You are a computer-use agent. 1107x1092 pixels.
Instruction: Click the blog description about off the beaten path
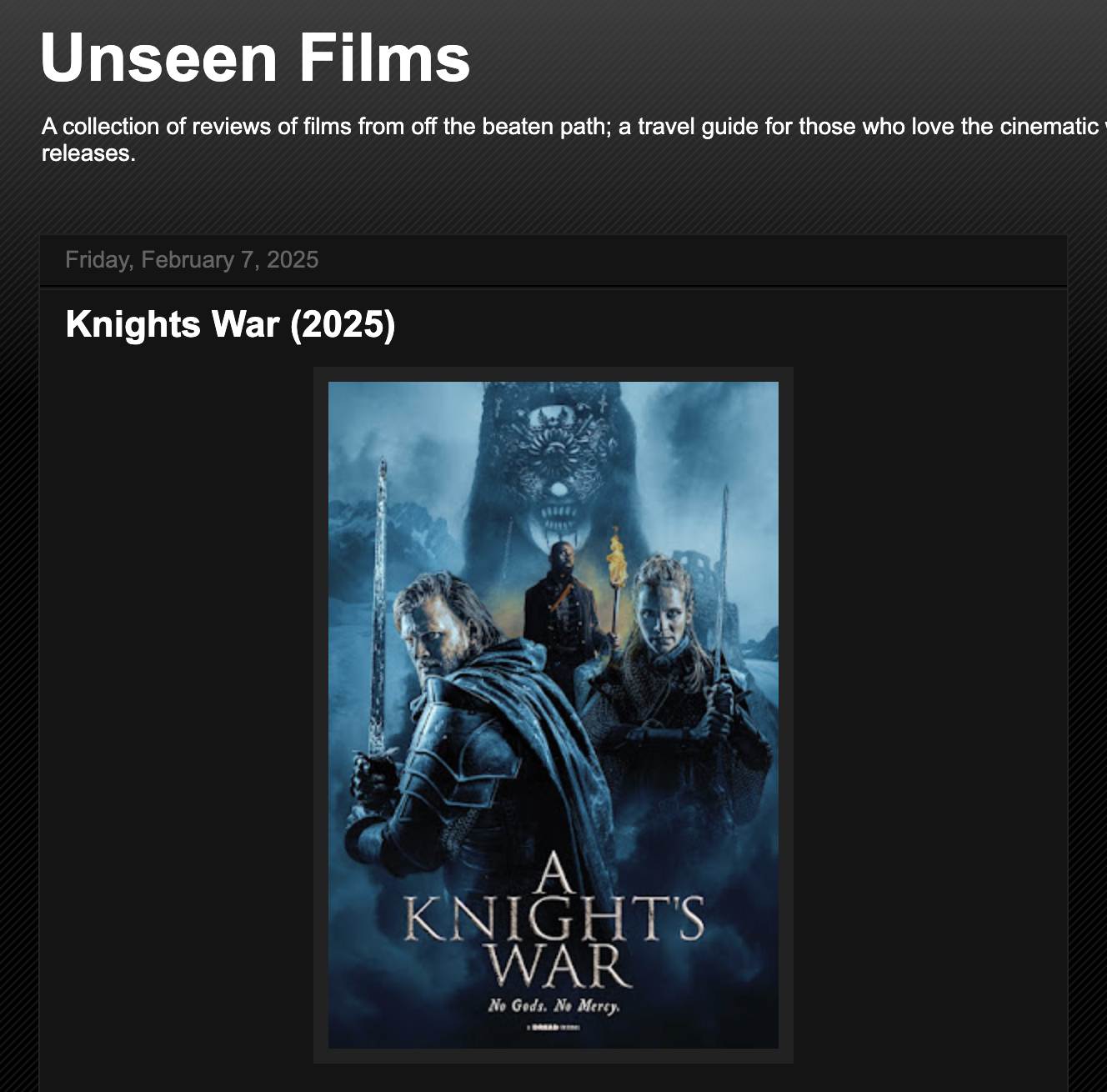pyautogui.click(x=574, y=139)
